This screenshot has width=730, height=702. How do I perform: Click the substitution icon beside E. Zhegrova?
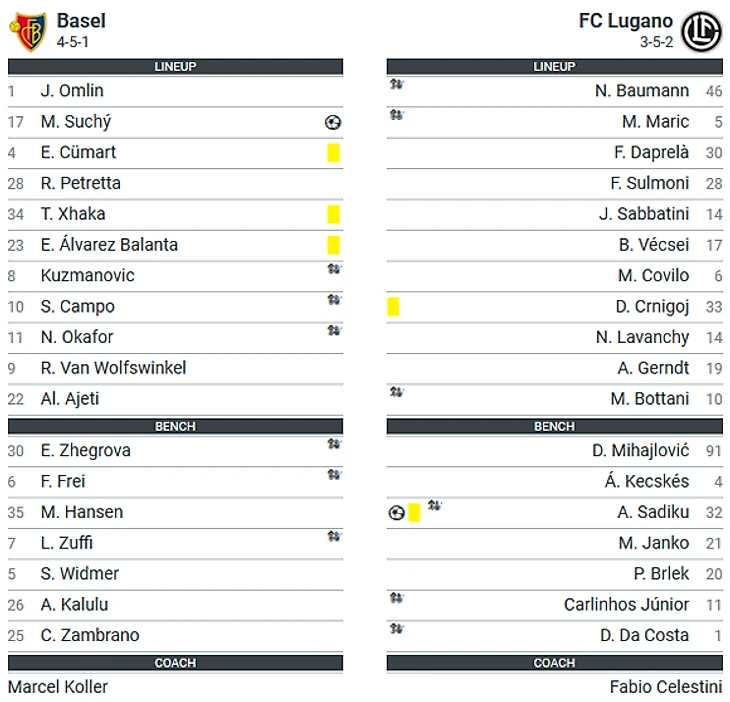333,444
